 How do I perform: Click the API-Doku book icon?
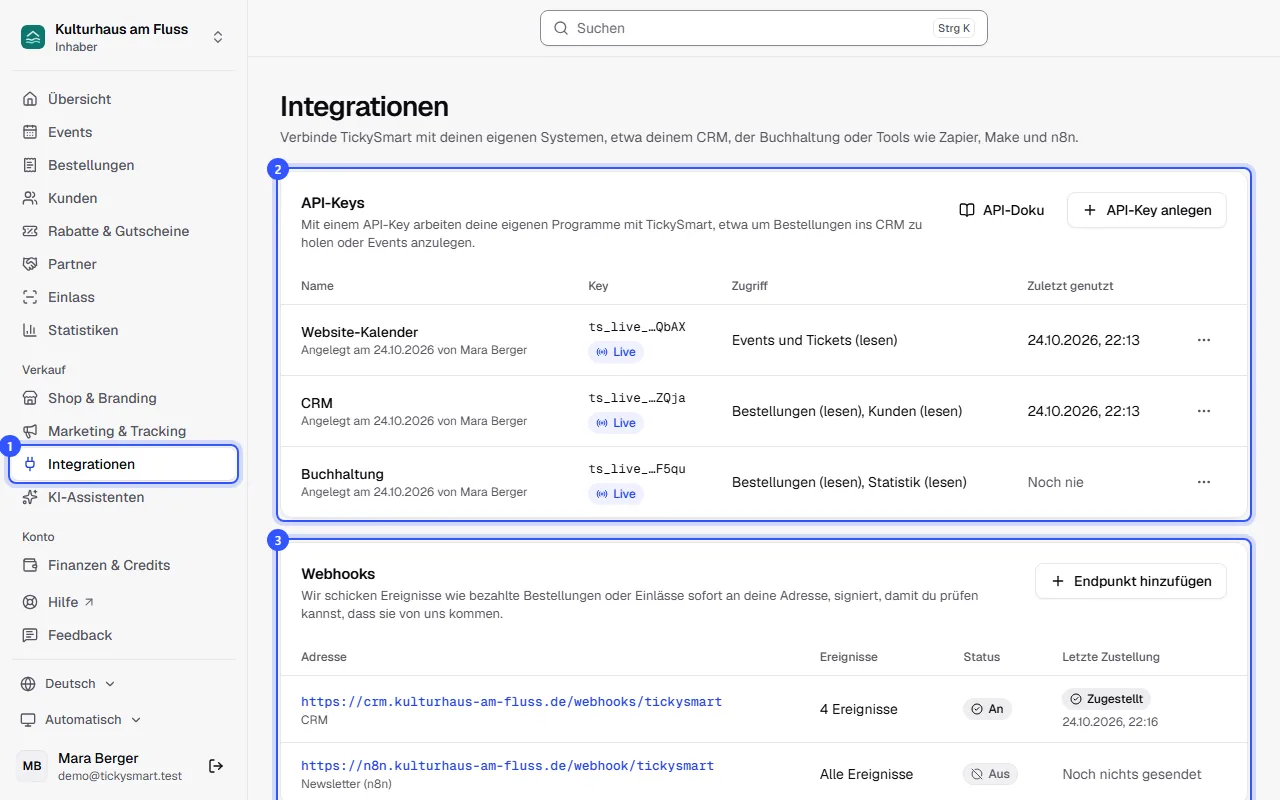click(967, 210)
